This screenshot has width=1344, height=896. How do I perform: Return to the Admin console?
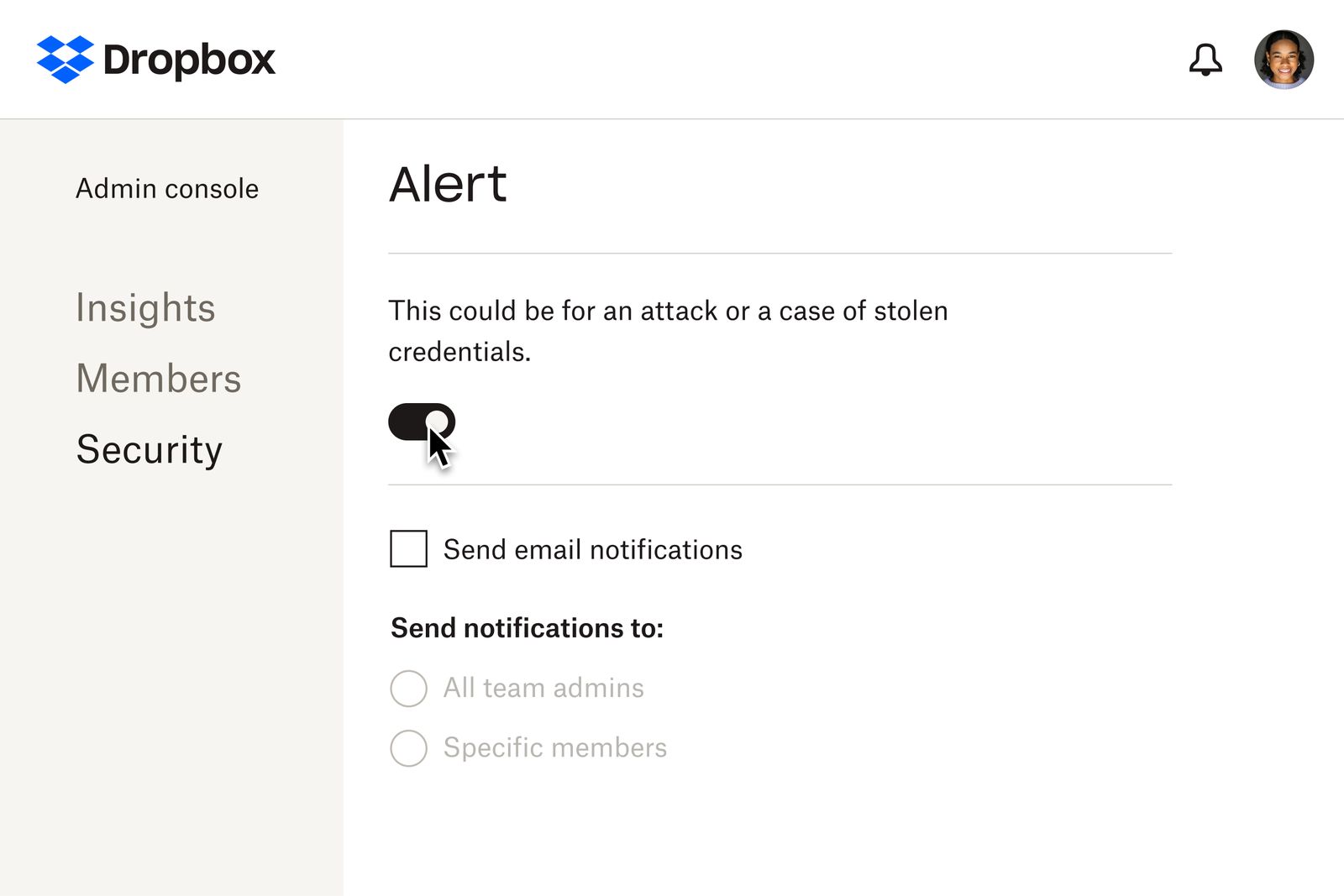pyautogui.click(x=166, y=188)
